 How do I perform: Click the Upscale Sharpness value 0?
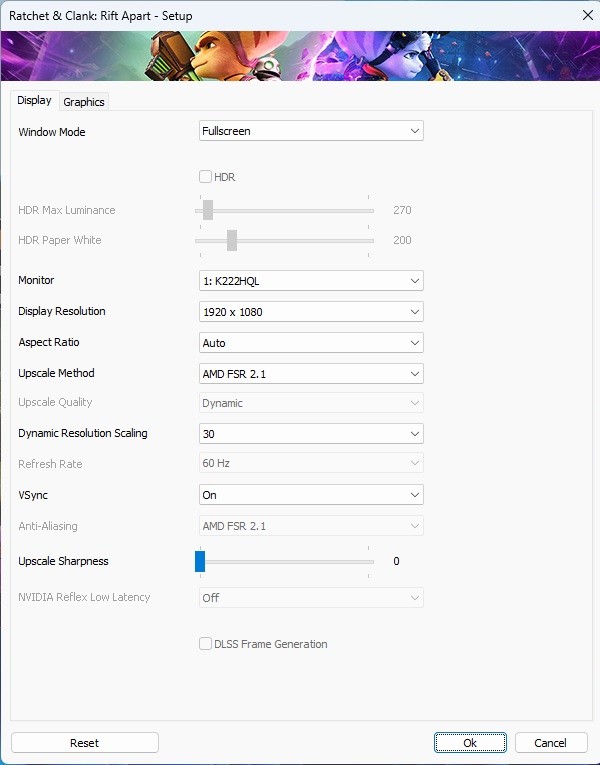(397, 561)
